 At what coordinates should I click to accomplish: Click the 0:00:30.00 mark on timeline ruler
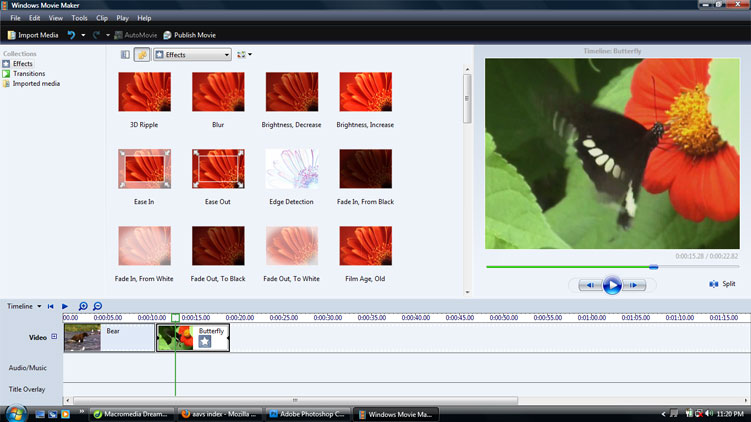click(328, 318)
